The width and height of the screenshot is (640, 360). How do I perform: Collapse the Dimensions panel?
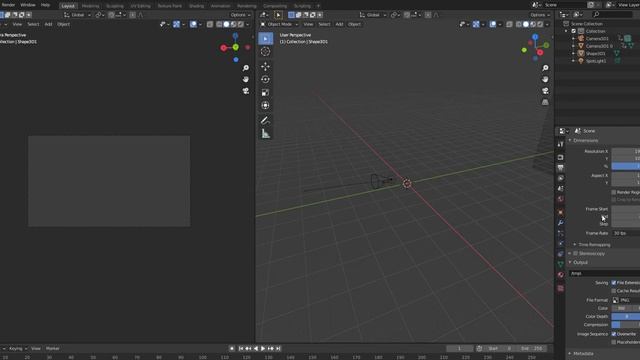click(584, 140)
